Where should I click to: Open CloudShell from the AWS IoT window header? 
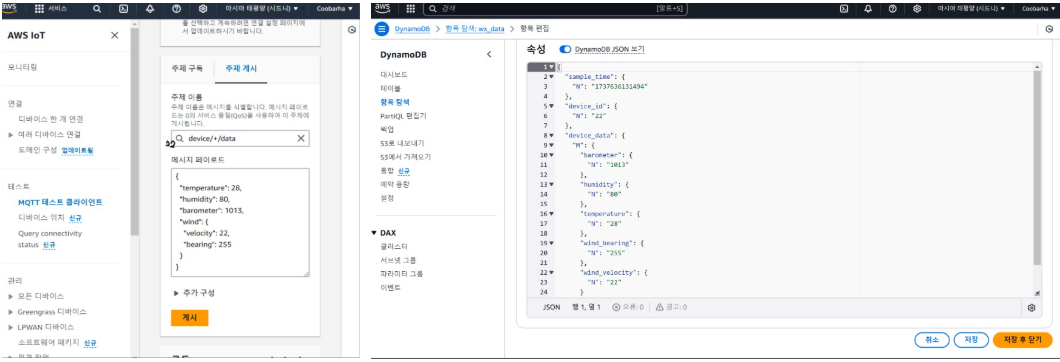[123, 9]
